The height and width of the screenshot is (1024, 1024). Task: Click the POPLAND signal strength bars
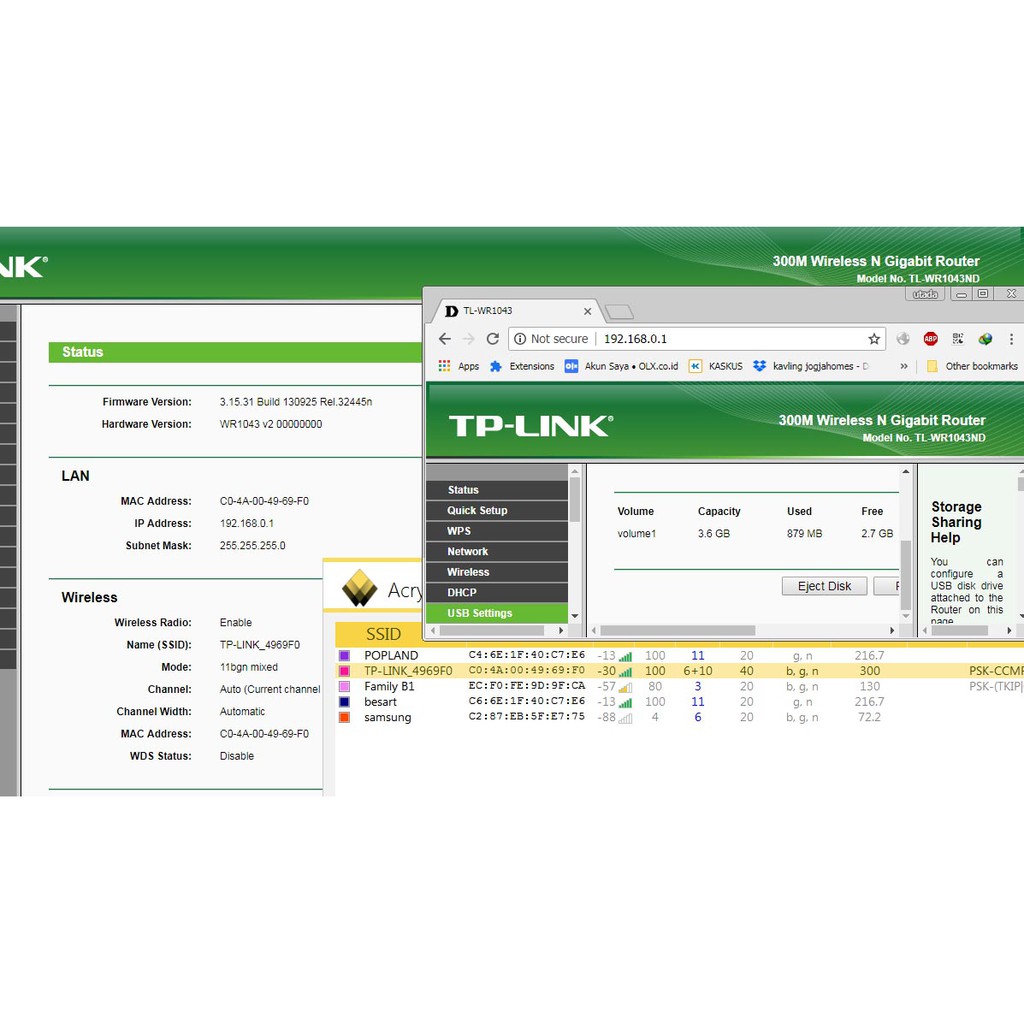coord(626,656)
